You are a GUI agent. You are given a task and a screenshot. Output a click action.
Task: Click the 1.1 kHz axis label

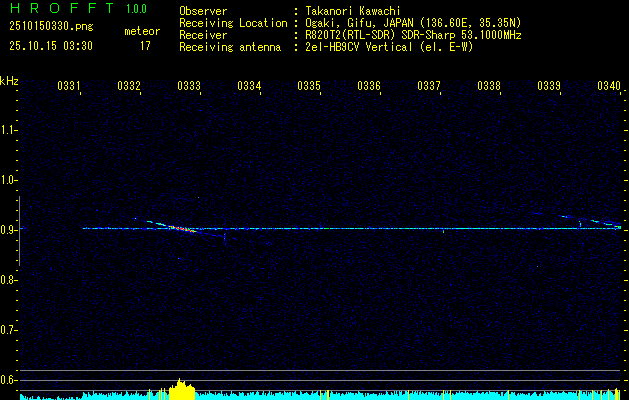click(x=7, y=130)
